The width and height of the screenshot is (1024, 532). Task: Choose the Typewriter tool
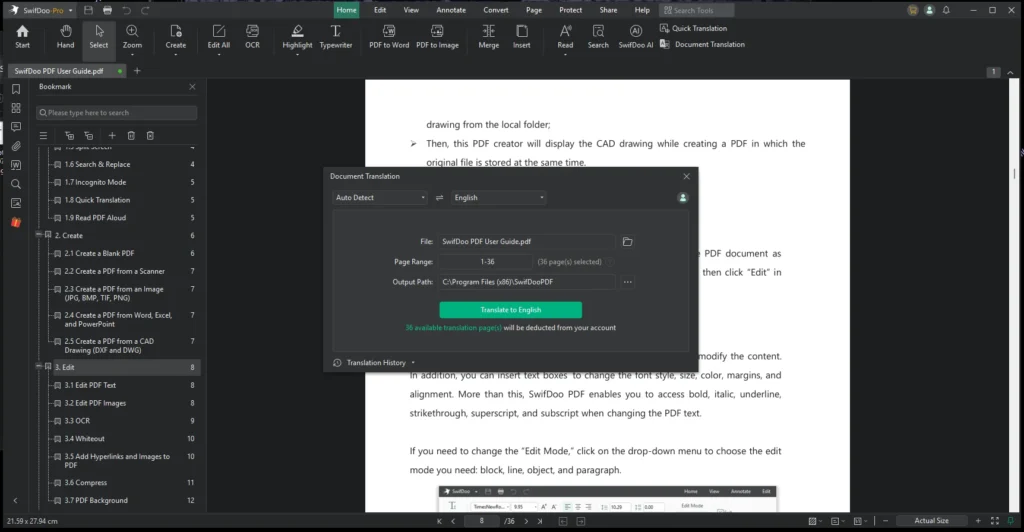pyautogui.click(x=336, y=37)
